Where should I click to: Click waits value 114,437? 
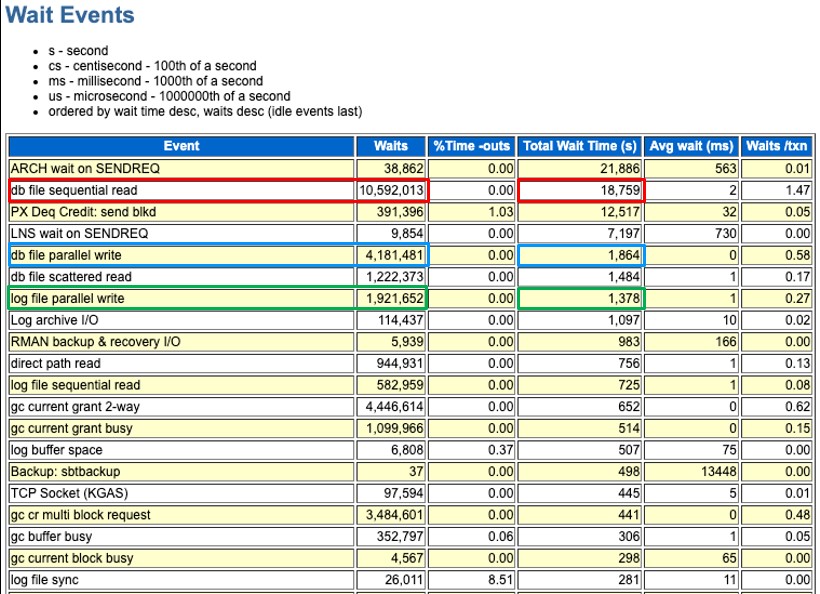[400, 320]
